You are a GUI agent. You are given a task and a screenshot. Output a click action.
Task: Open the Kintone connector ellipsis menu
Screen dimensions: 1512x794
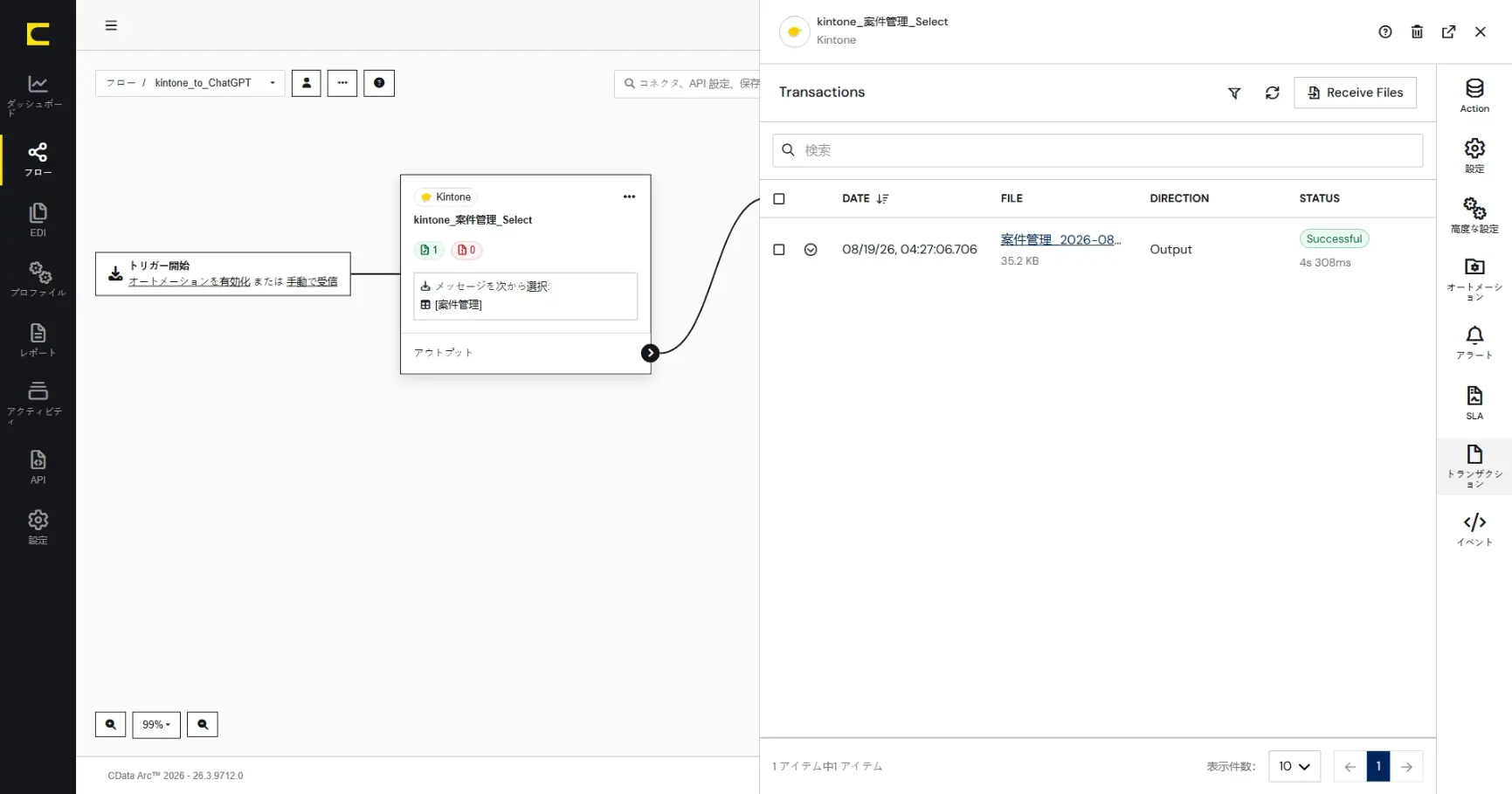tap(629, 197)
